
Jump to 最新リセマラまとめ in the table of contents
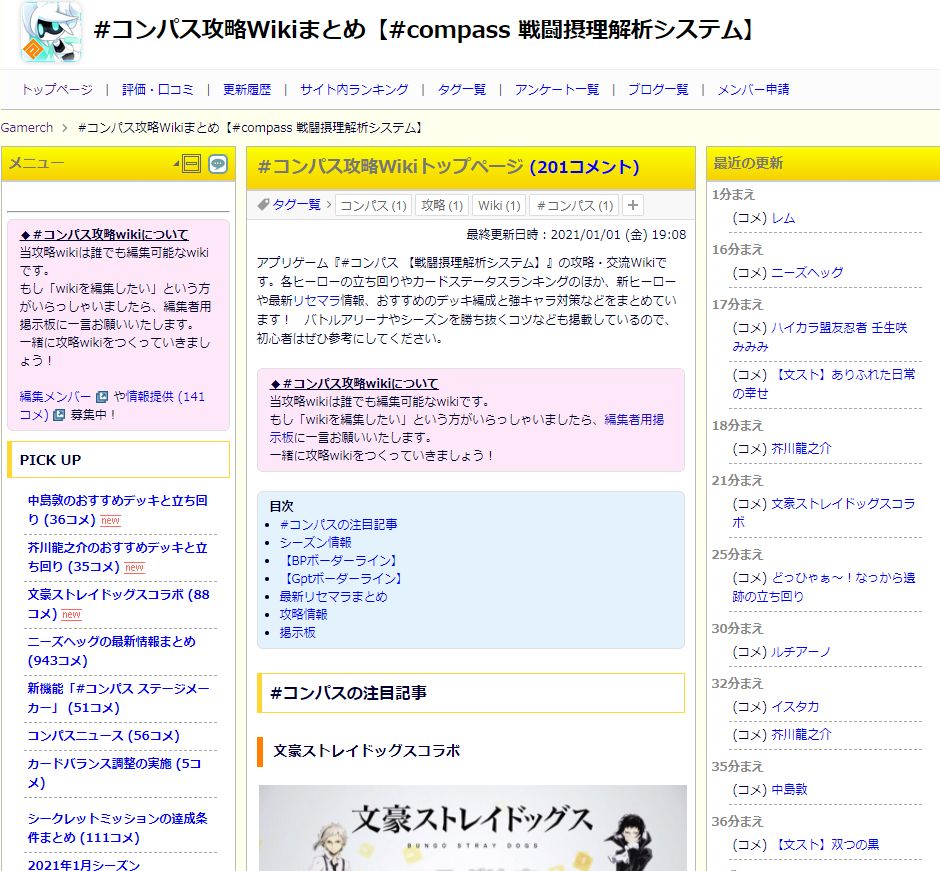point(333,596)
